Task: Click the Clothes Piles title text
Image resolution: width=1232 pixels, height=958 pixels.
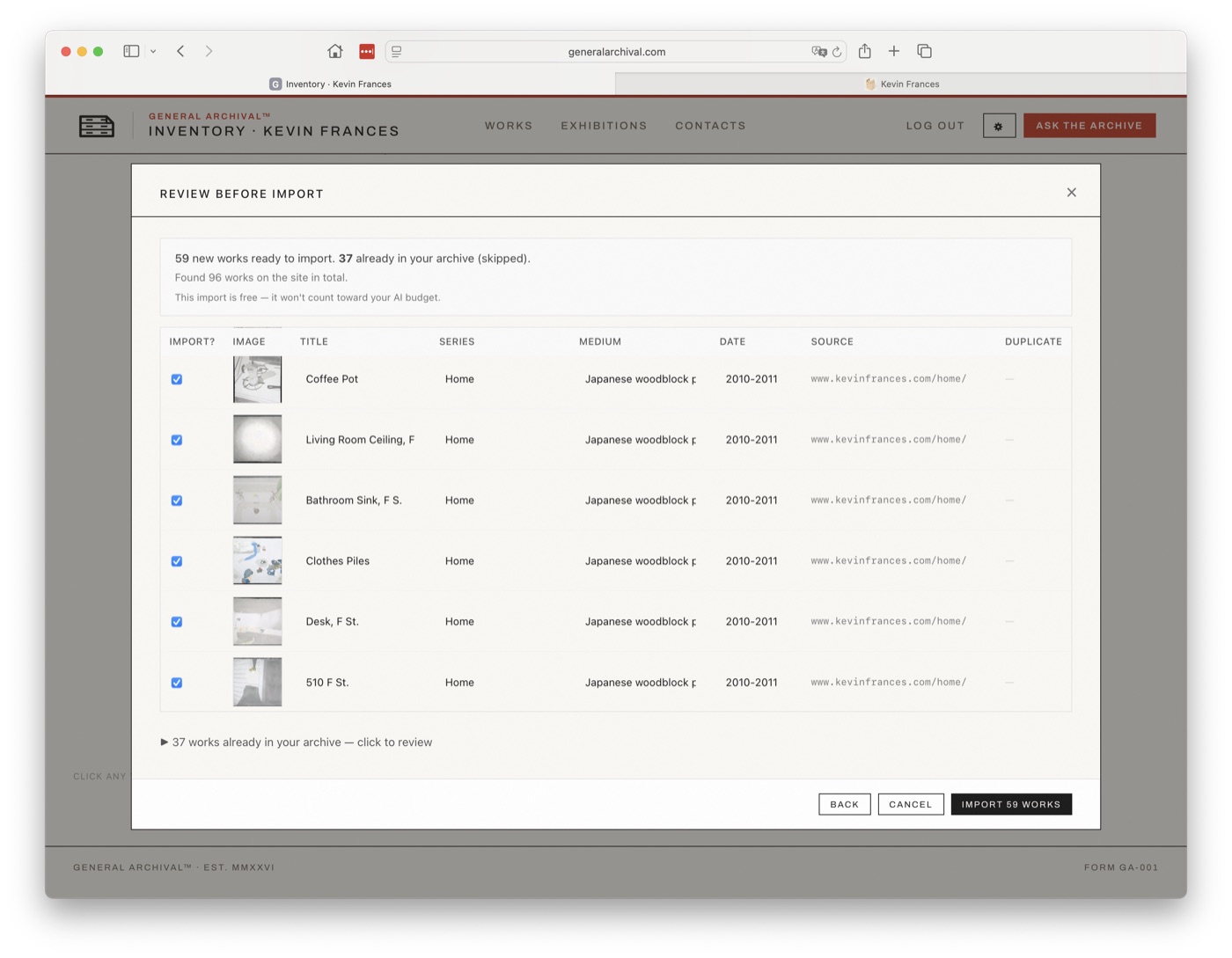Action: (x=338, y=561)
